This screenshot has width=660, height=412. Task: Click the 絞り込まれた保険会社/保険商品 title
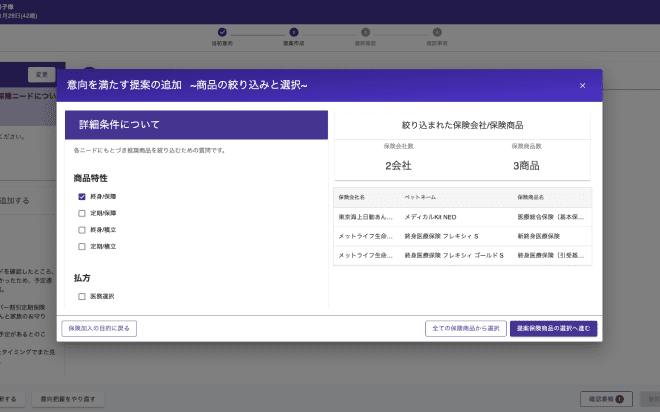click(462, 125)
